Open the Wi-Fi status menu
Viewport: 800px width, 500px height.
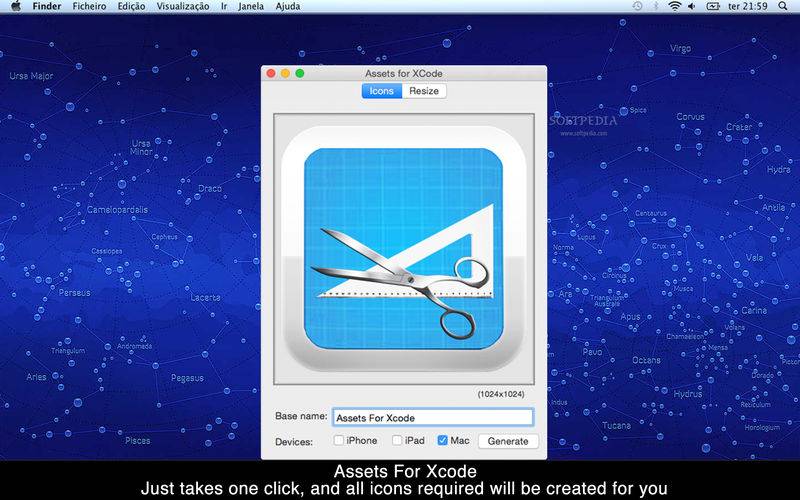674,6
